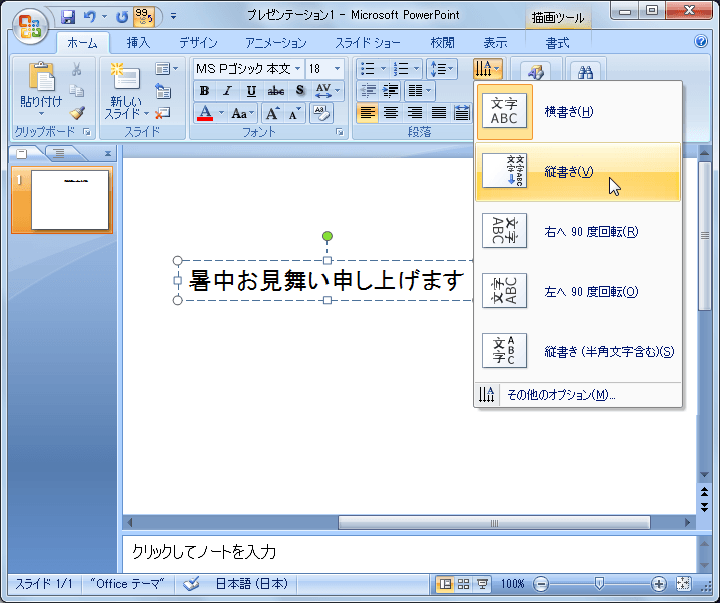Toggle italic formatting

(227, 91)
